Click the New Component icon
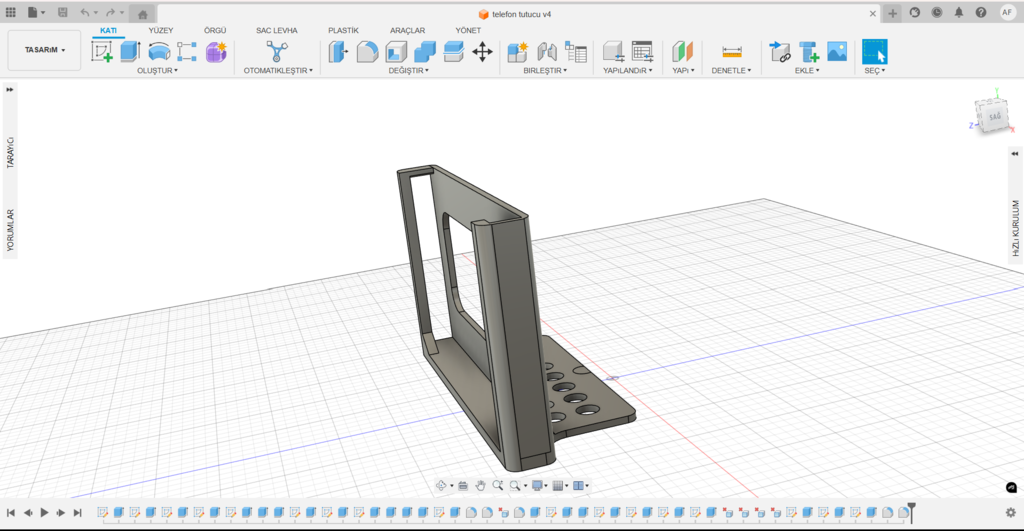The height and width of the screenshot is (531, 1024). coord(518,52)
